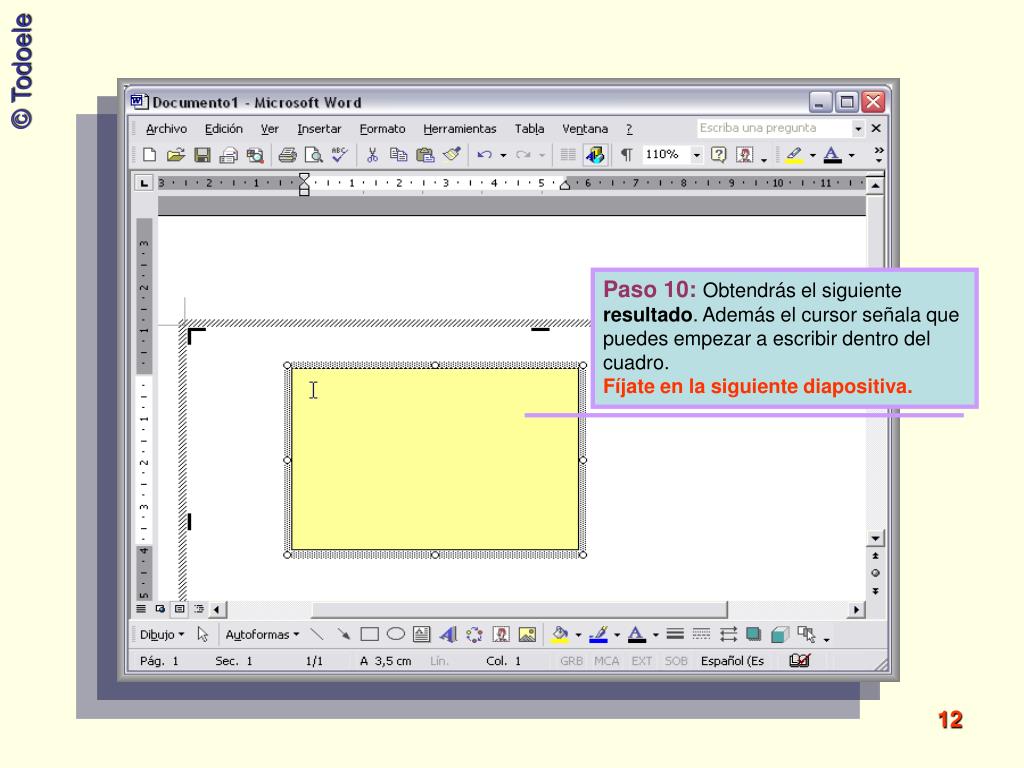Open the Archivo menu

click(x=166, y=129)
